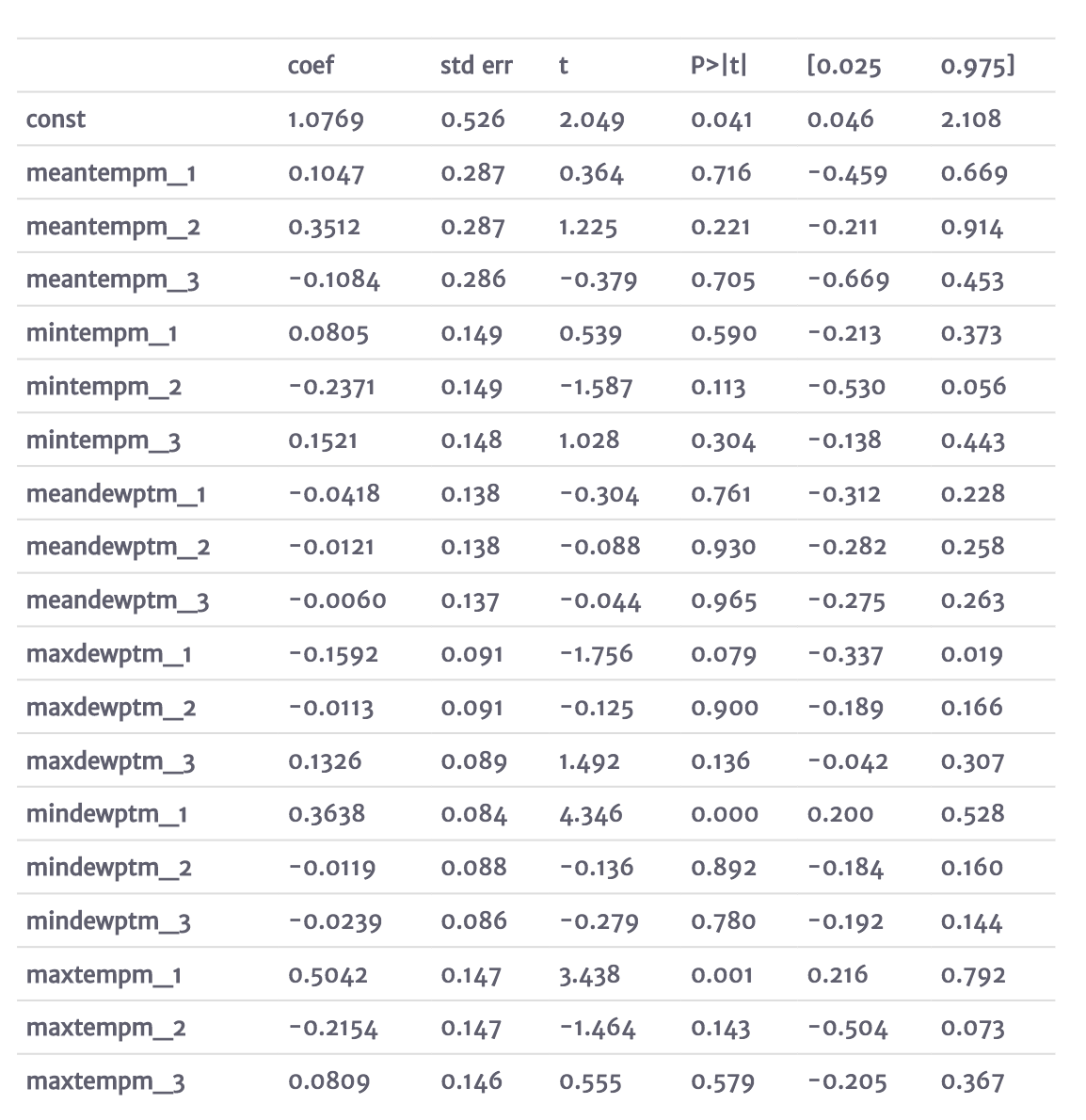Select the maxtempm_3 upper bound 0.367

click(972, 1082)
